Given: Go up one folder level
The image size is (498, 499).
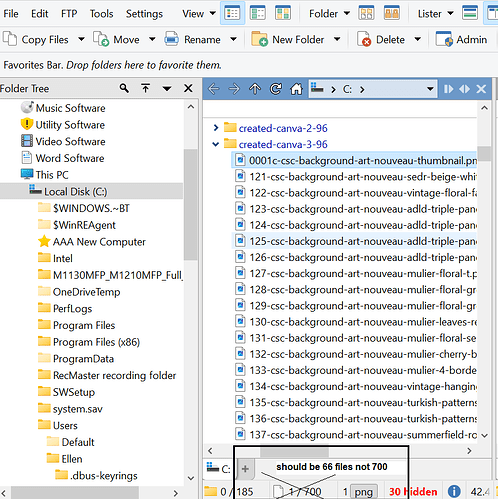Looking at the screenshot, I should 255,89.
